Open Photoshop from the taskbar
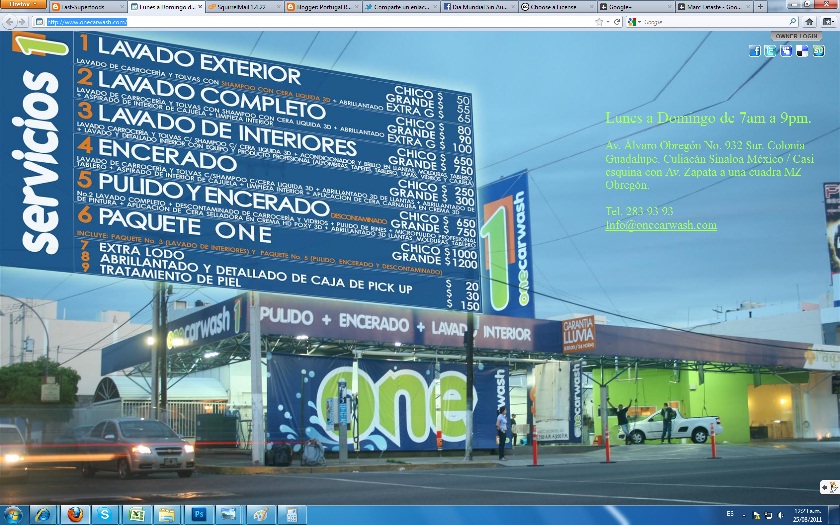The width and height of the screenshot is (840, 525). coord(199,515)
